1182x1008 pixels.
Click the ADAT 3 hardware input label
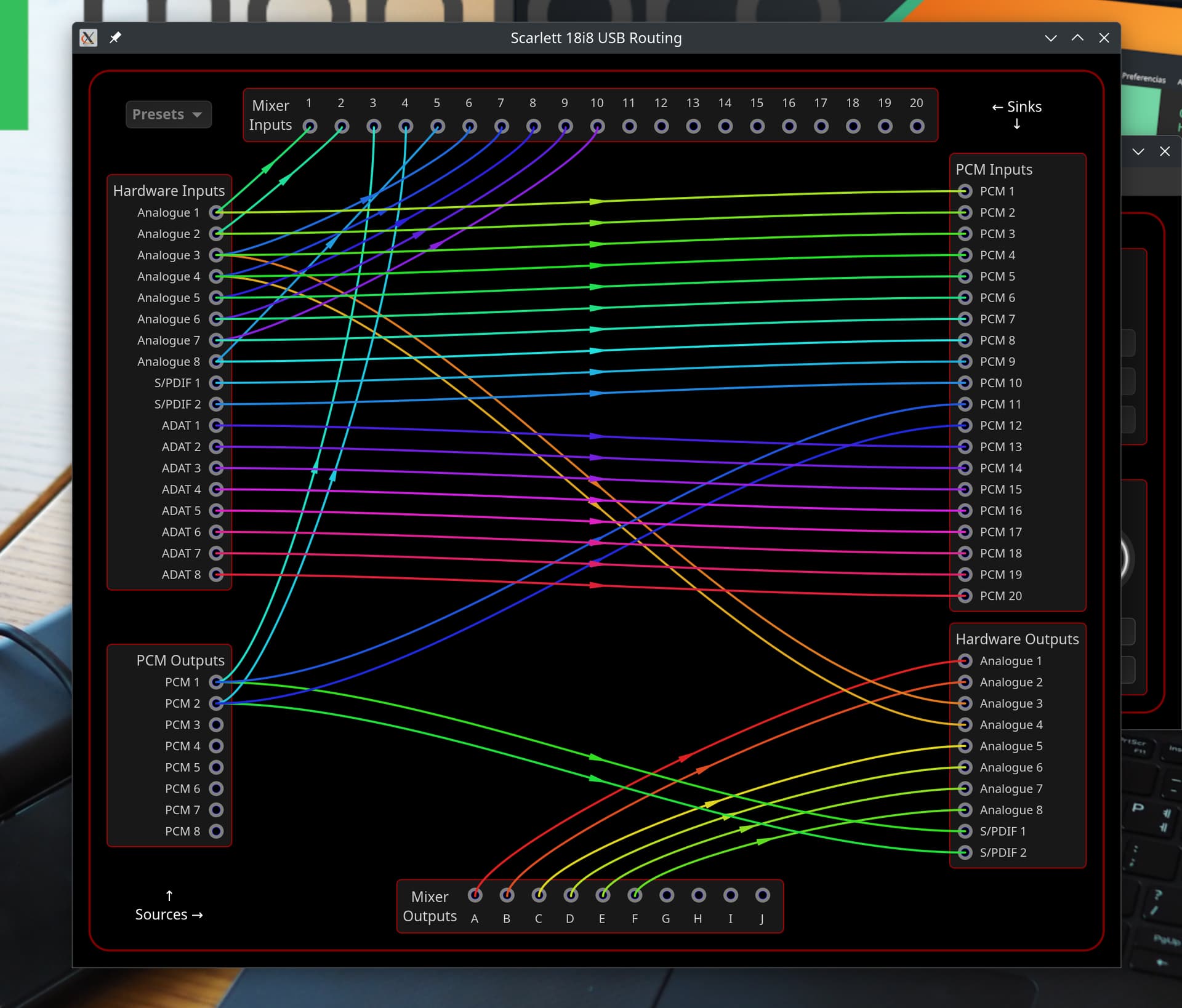[181, 468]
